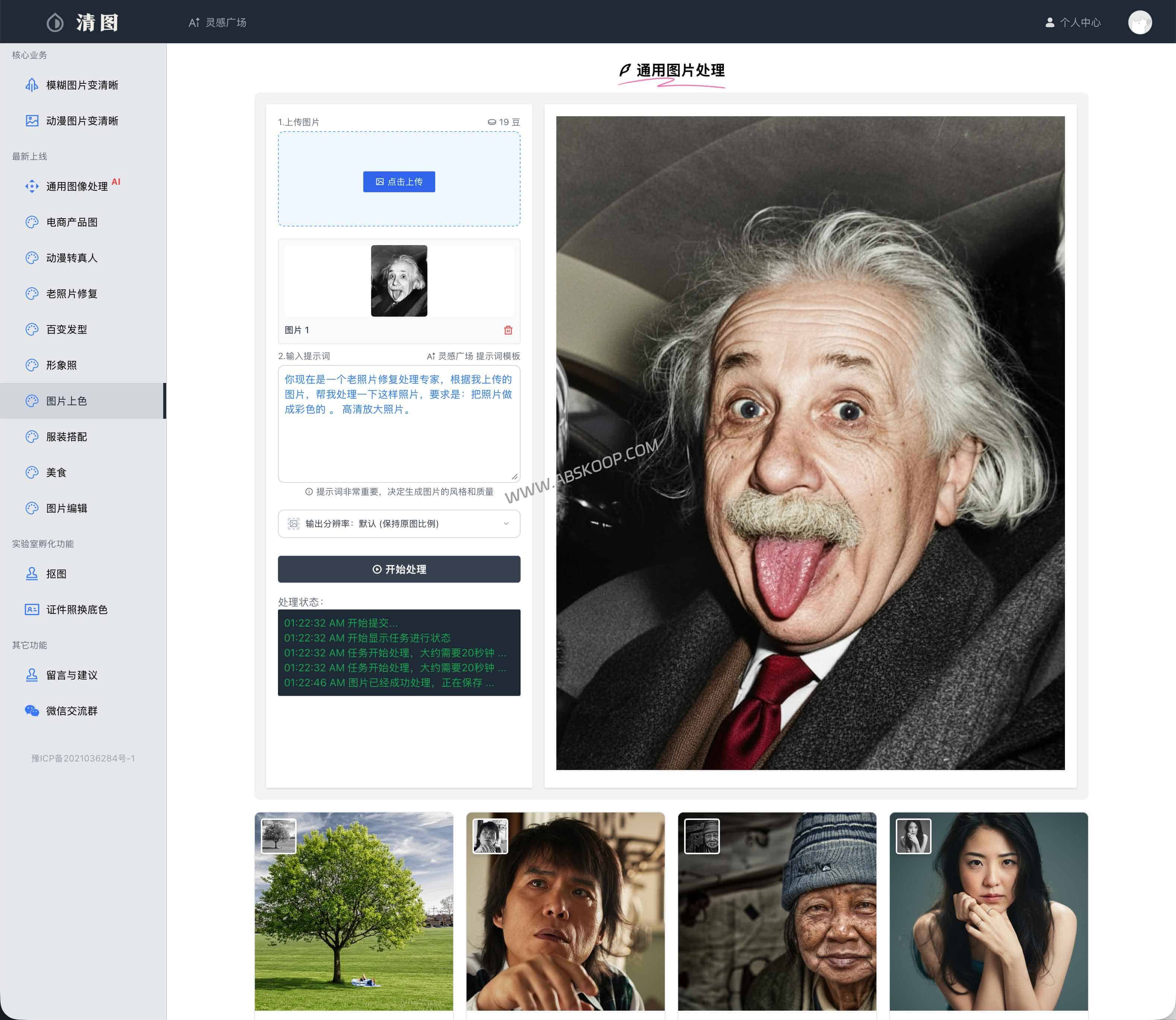Select 动漫转真人 in sidebar
1176x1020 pixels.
click(72, 258)
